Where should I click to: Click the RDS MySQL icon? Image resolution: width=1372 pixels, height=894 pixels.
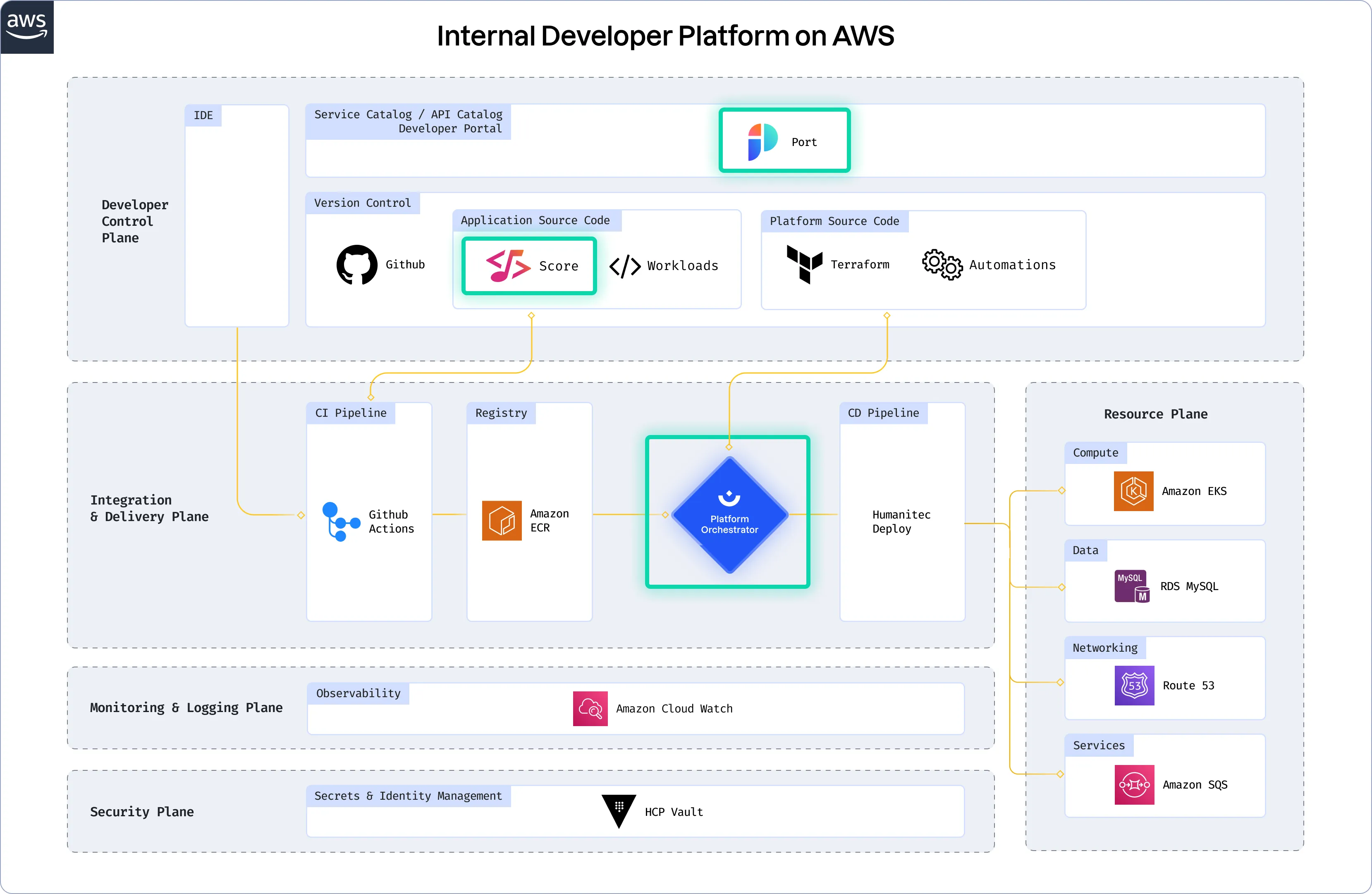(x=1132, y=586)
